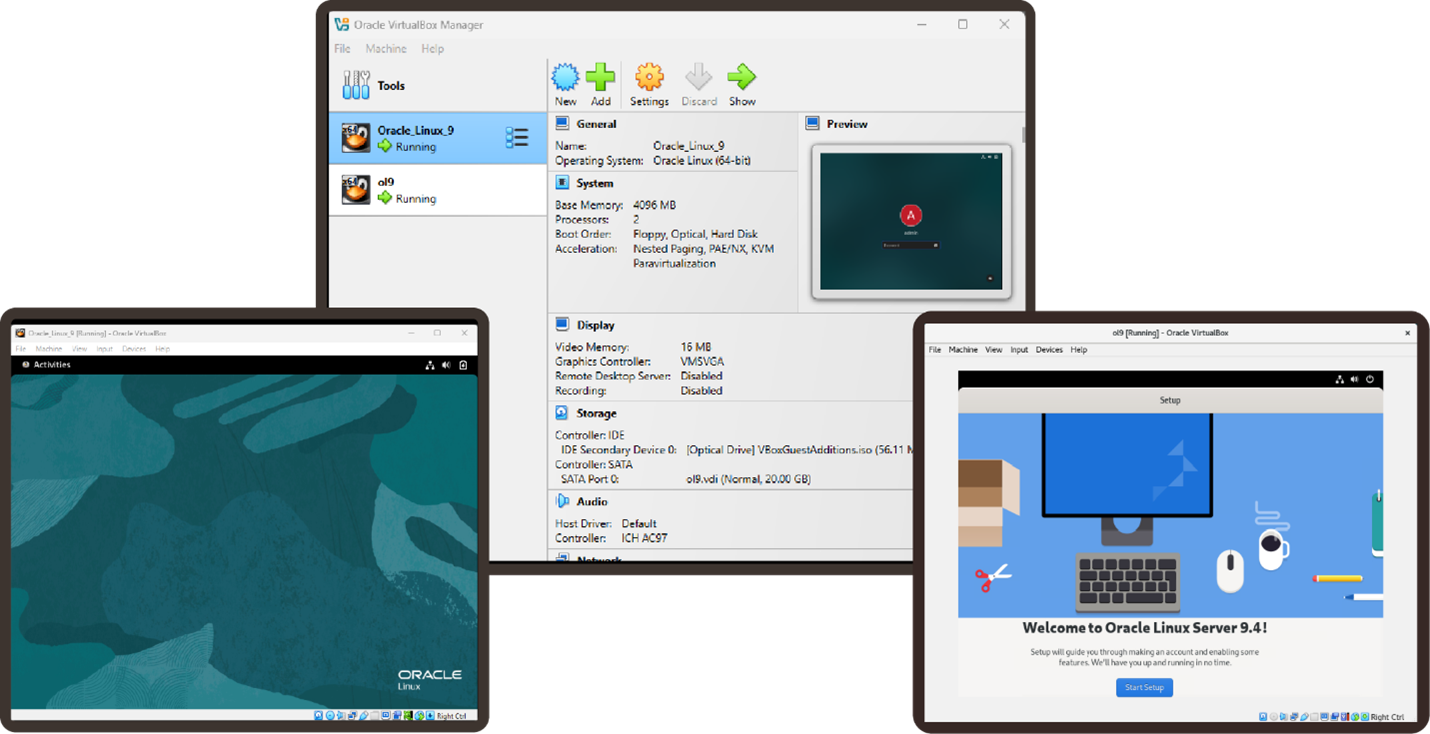This screenshot has height=734, width=1430.
Task: Click the "16 MB" video memory value
Action: [696, 347]
